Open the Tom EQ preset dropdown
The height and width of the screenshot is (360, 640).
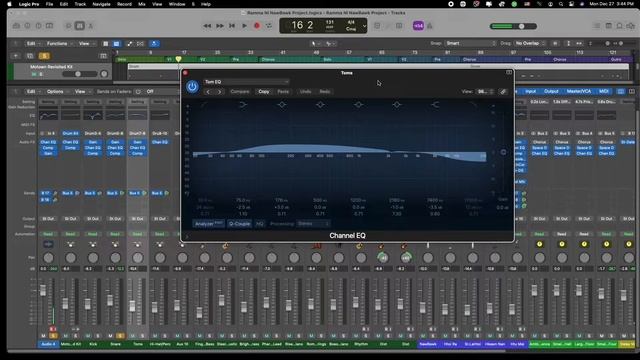tap(246, 82)
